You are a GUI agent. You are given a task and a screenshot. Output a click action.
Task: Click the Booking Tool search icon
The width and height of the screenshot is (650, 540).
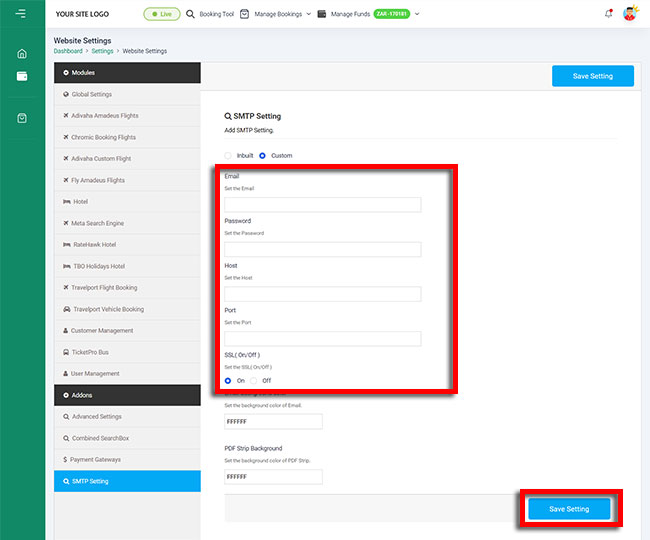pos(190,14)
